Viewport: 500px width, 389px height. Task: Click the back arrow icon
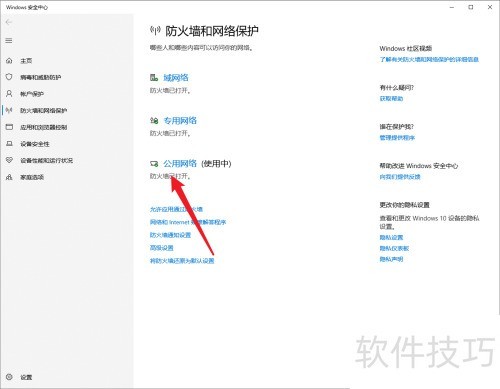coord(9,22)
